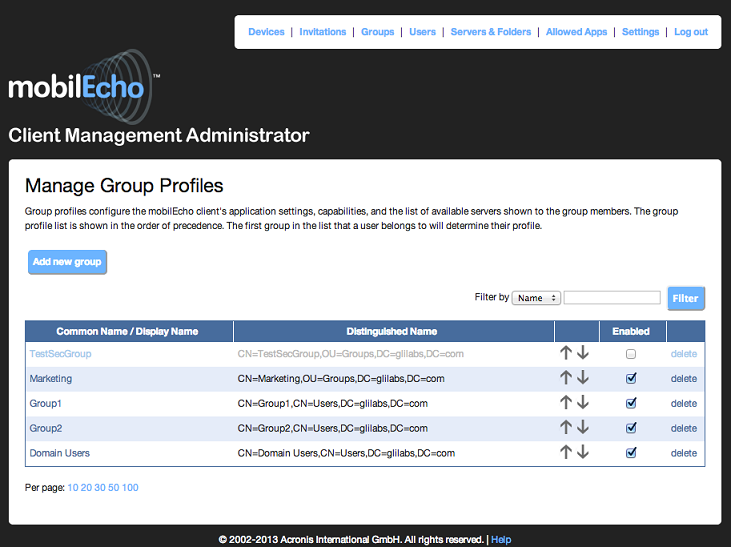Click the Common Name / Display Name header

[130, 331]
